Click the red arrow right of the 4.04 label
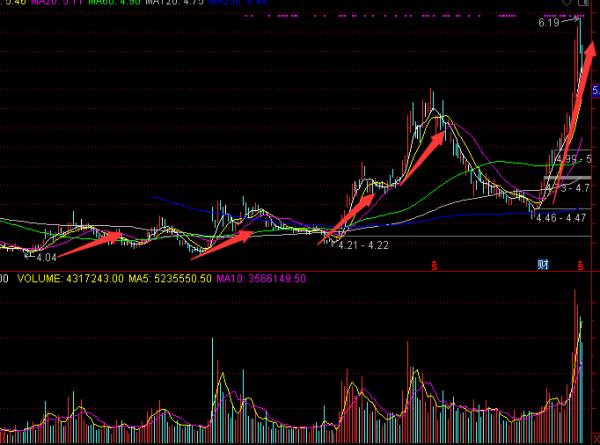600x445 pixels. [98, 239]
